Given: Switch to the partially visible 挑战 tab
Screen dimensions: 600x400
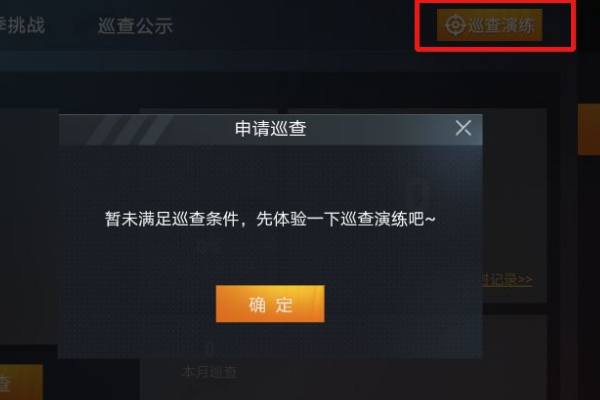Looking at the screenshot, I should click(22, 25).
